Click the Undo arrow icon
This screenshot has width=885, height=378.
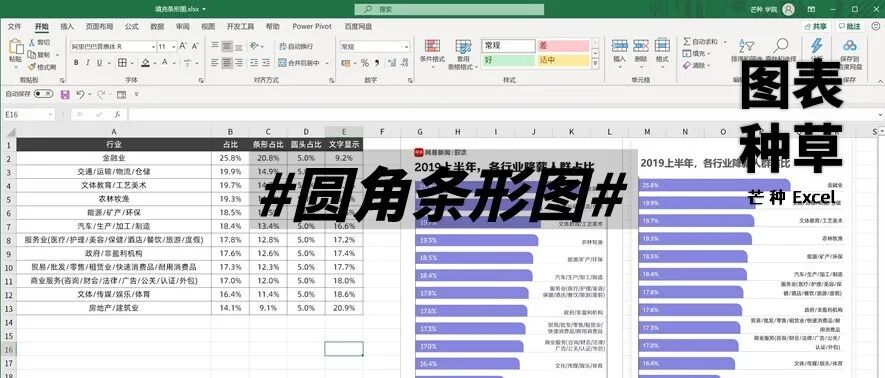[x=80, y=94]
